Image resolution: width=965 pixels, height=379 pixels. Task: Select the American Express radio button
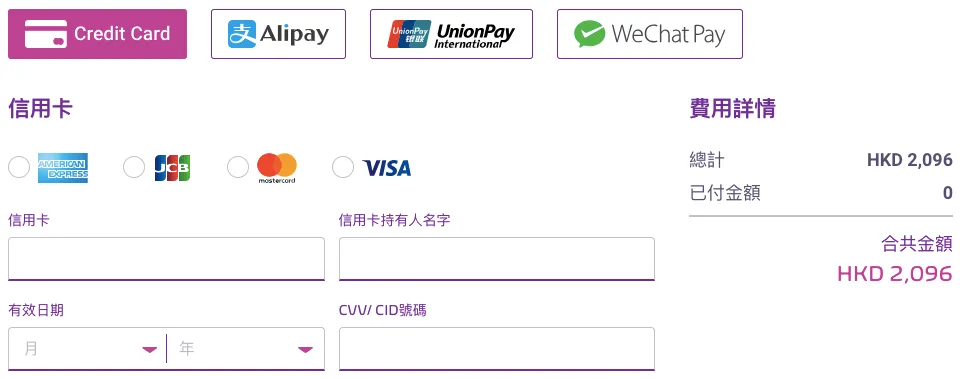tap(19, 167)
